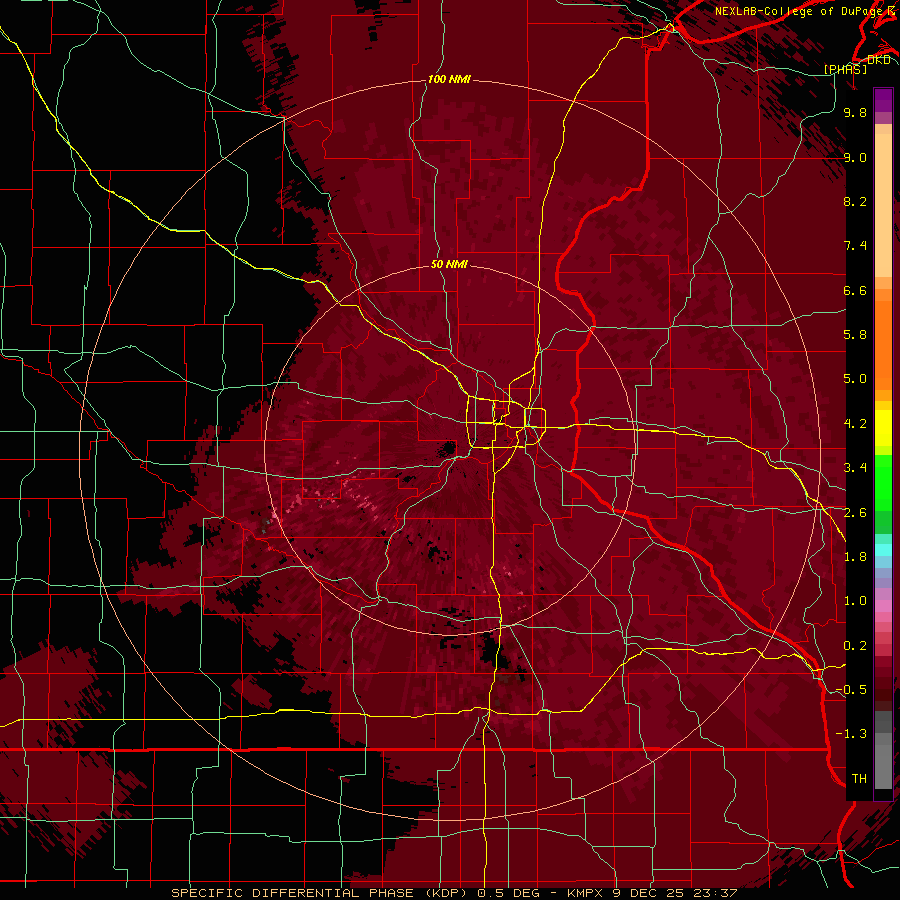Click the 3.4 legend value
The height and width of the screenshot is (900, 900).
coord(855,468)
